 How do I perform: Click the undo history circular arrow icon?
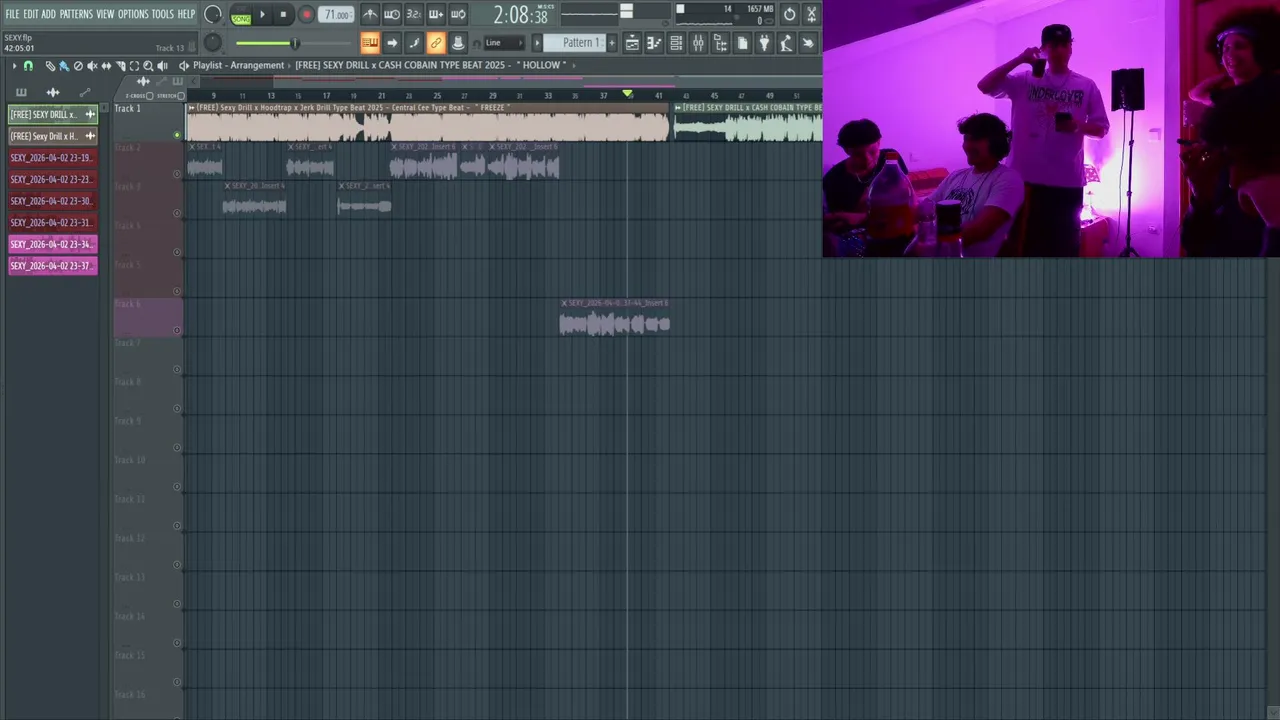(789, 14)
